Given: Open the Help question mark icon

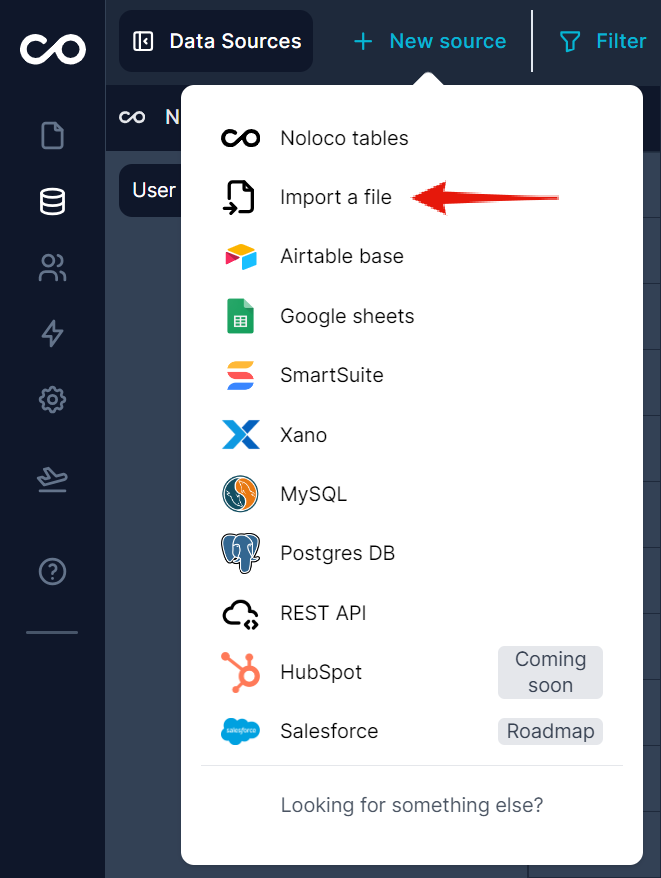Looking at the screenshot, I should tap(52, 572).
